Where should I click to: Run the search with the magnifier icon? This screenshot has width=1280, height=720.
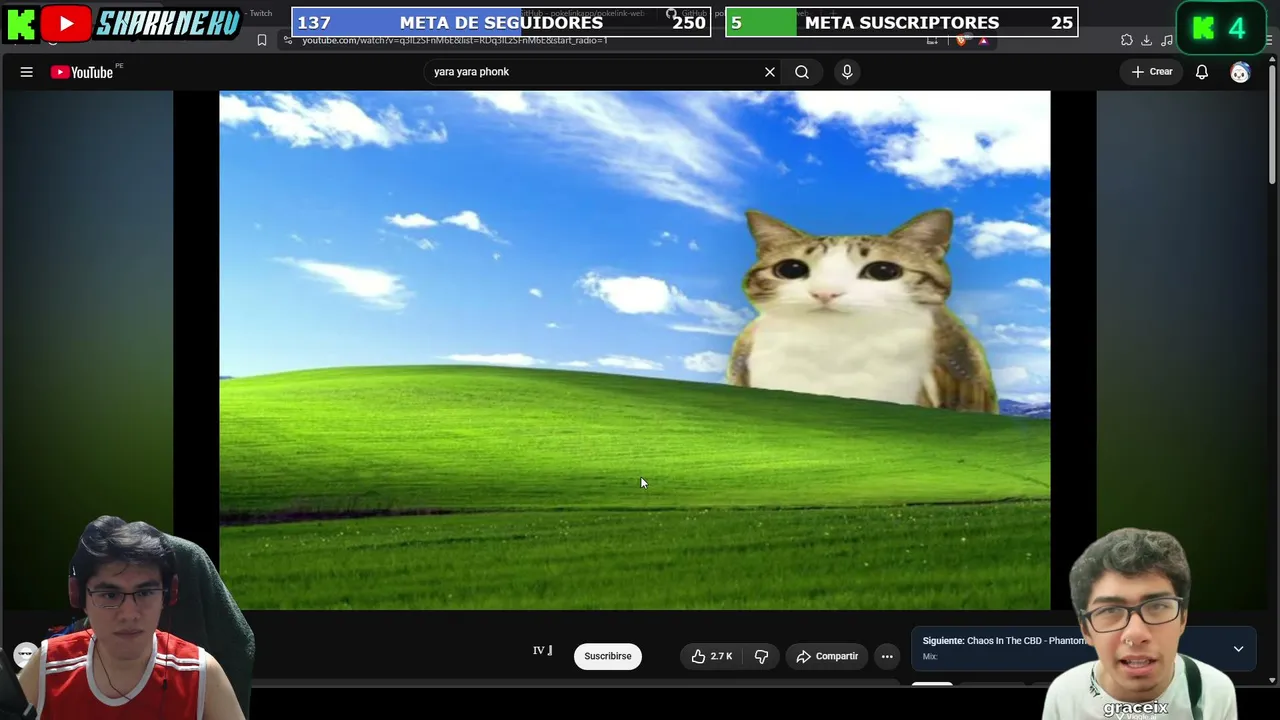(x=802, y=72)
